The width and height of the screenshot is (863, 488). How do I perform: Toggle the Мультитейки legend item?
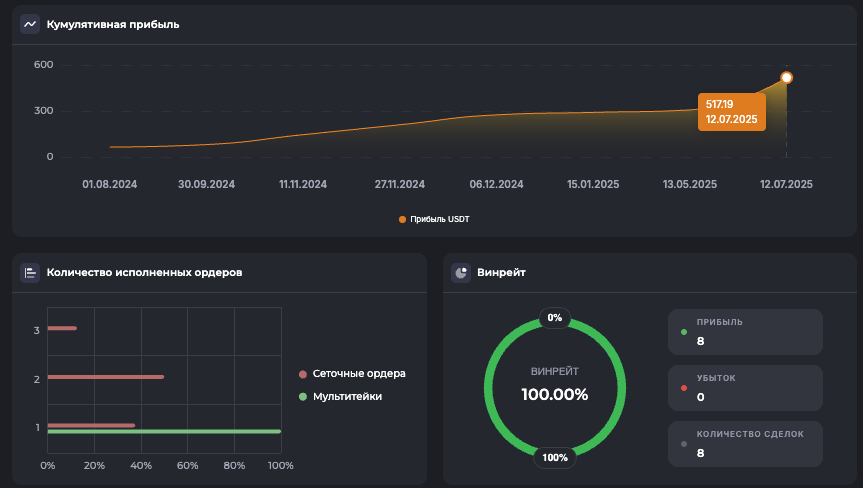click(346, 397)
